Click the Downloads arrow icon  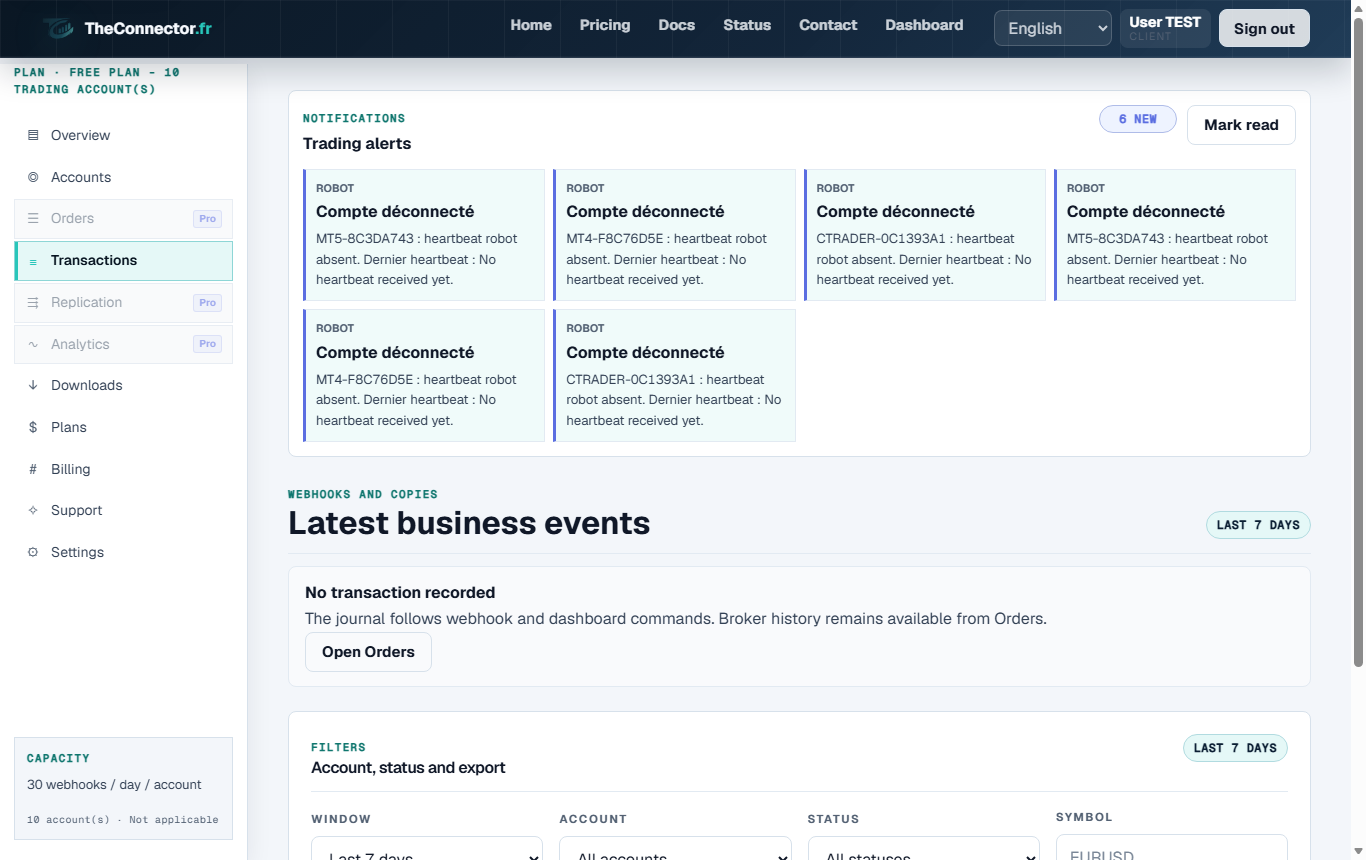(x=33, y=385)
